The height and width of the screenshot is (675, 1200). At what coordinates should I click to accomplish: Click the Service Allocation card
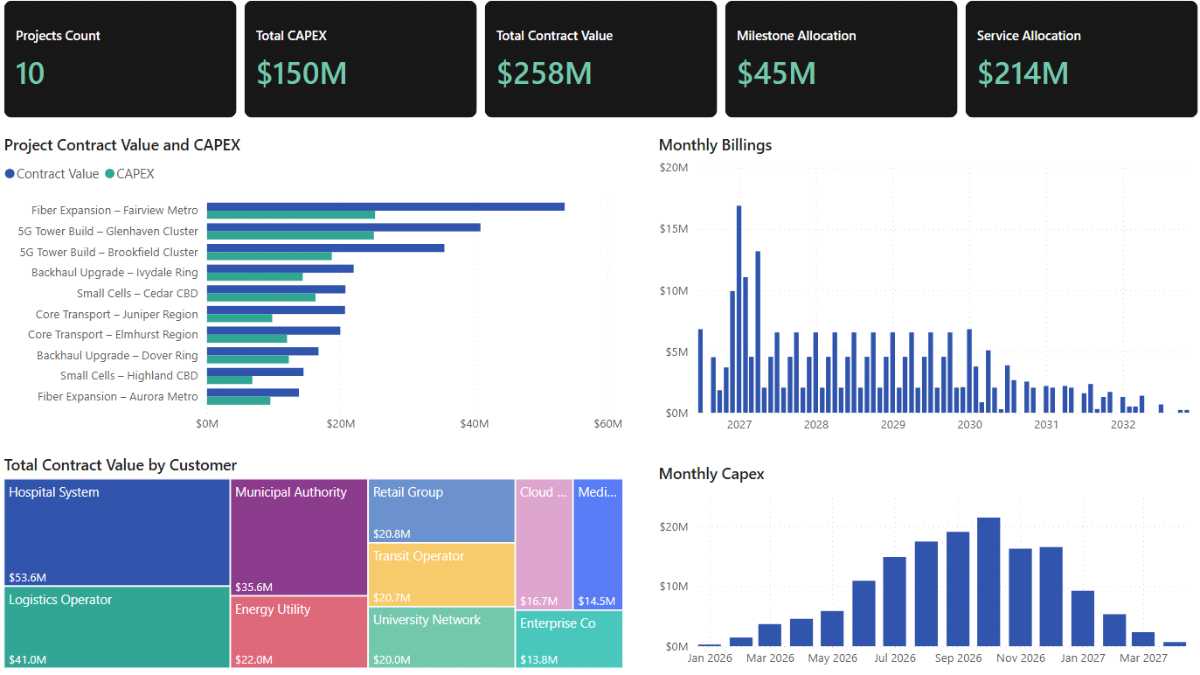pos(1081,59)
